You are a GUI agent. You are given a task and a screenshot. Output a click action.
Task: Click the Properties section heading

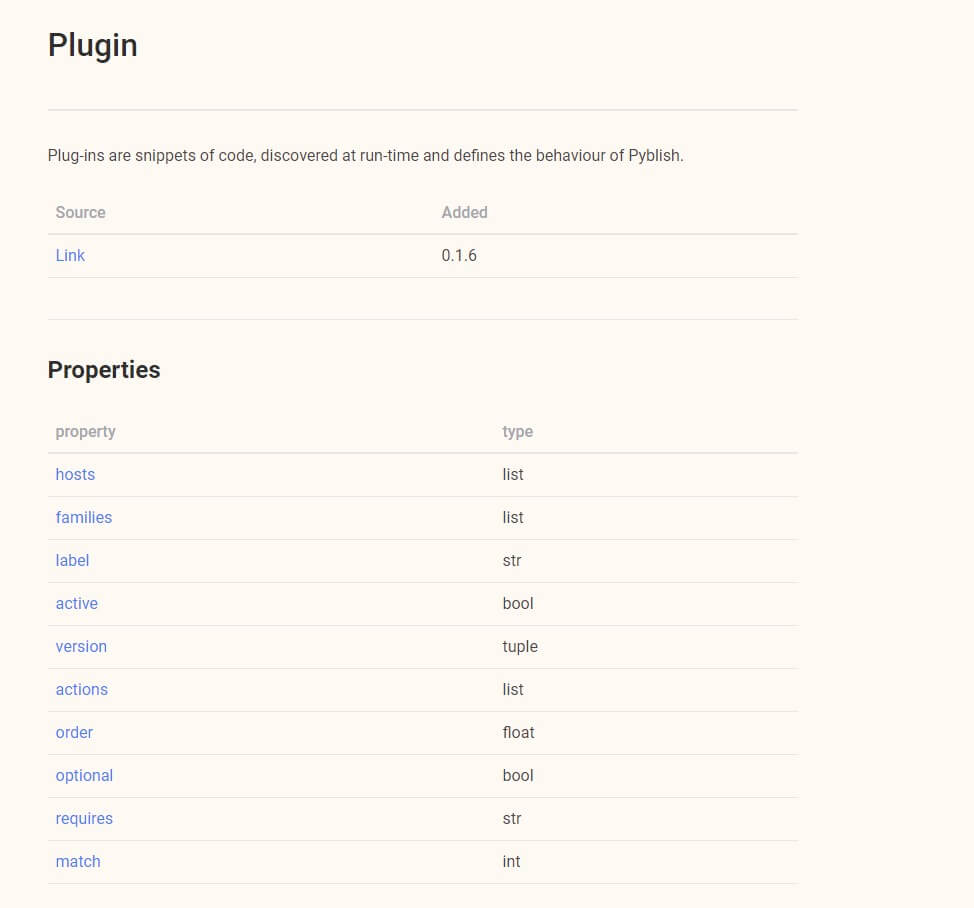point(104,370)
